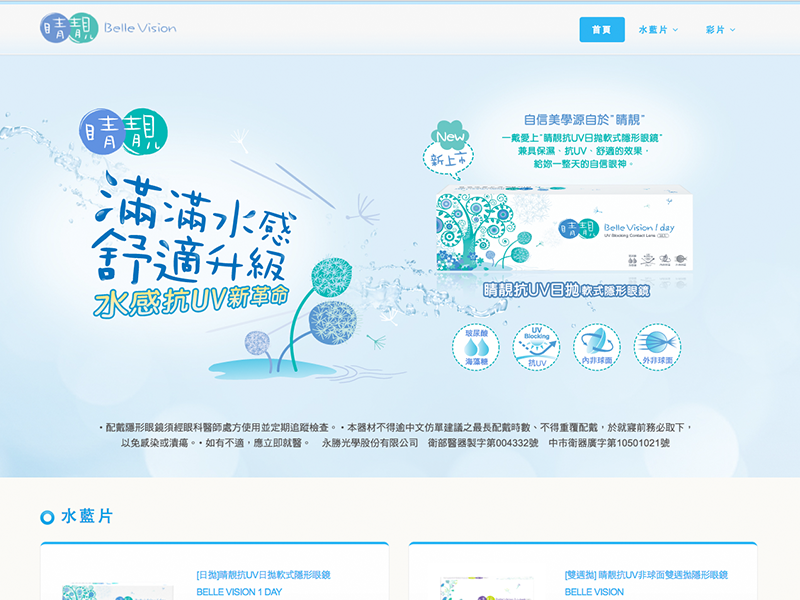Click the 玻尿酸 海藻糖 droplet feature icon
The width and height of the screenshot is (800, 600).
click(476, 347)
